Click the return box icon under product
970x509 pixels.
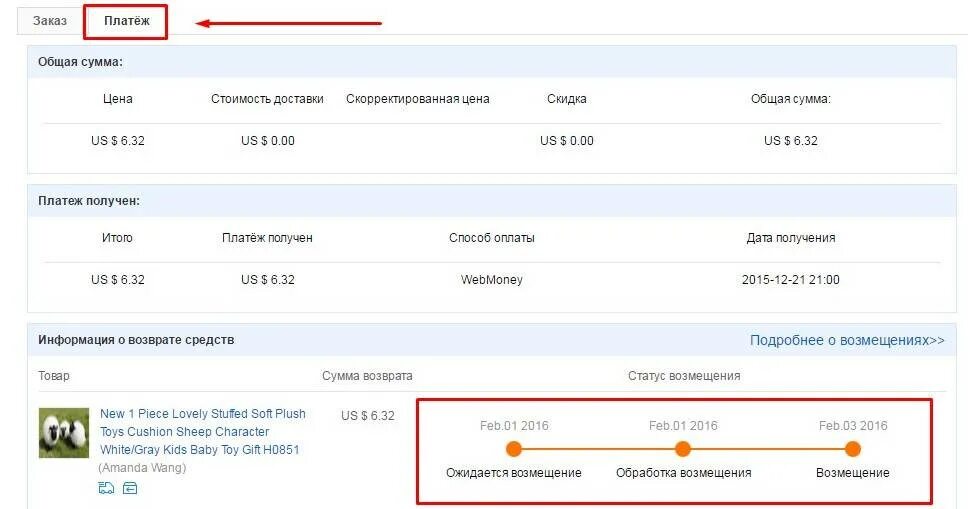pyautogui.click(x=130, y=488)
